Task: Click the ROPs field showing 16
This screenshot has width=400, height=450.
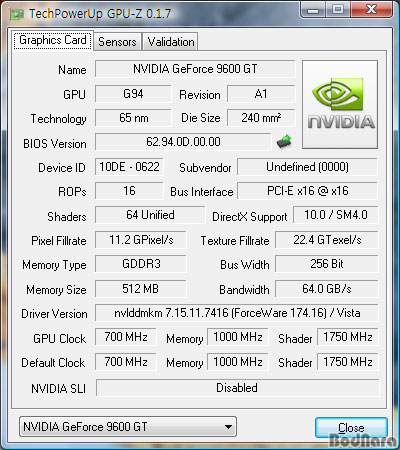Action: point(129,191)
